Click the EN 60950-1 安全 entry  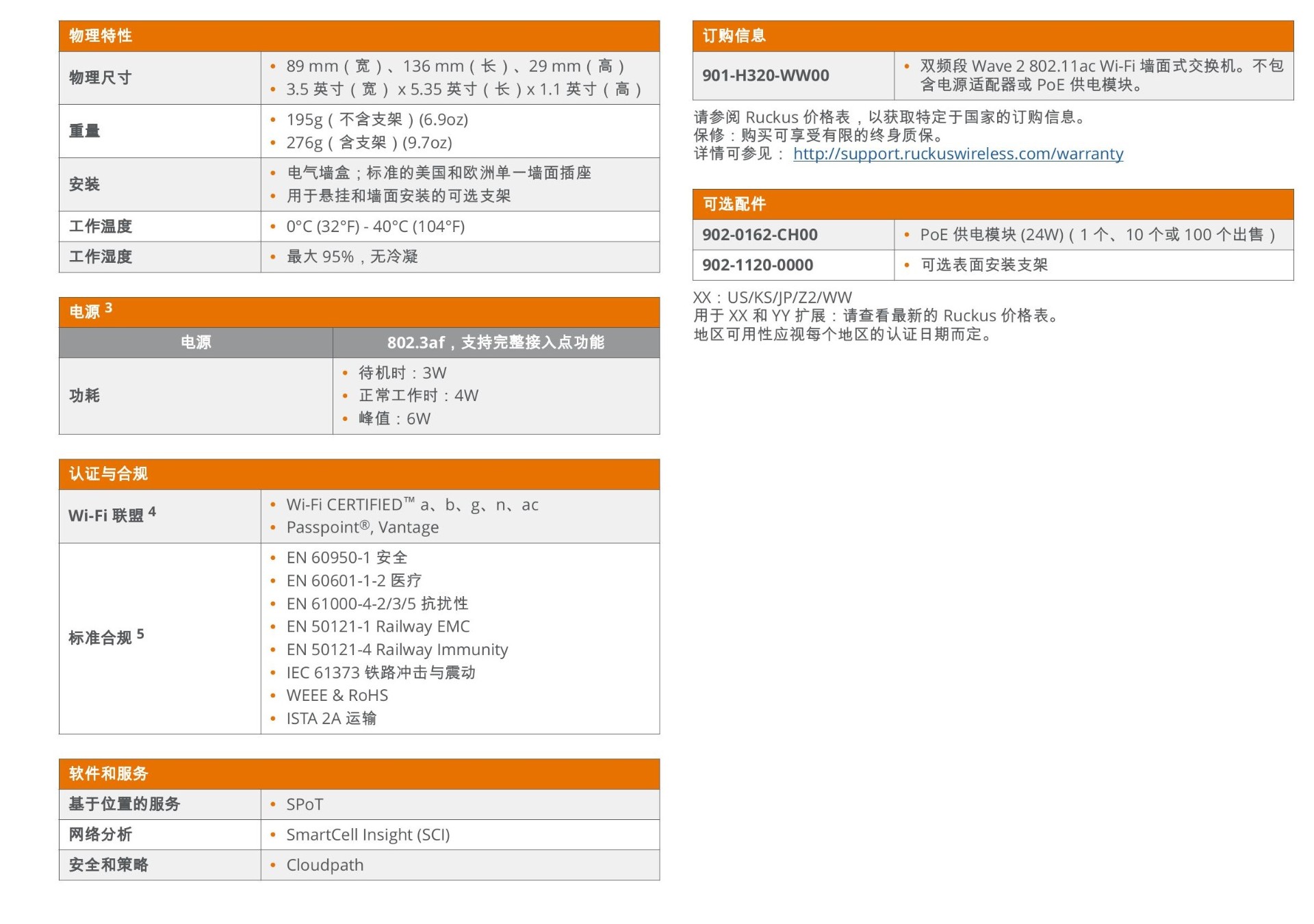click(347, 558)
